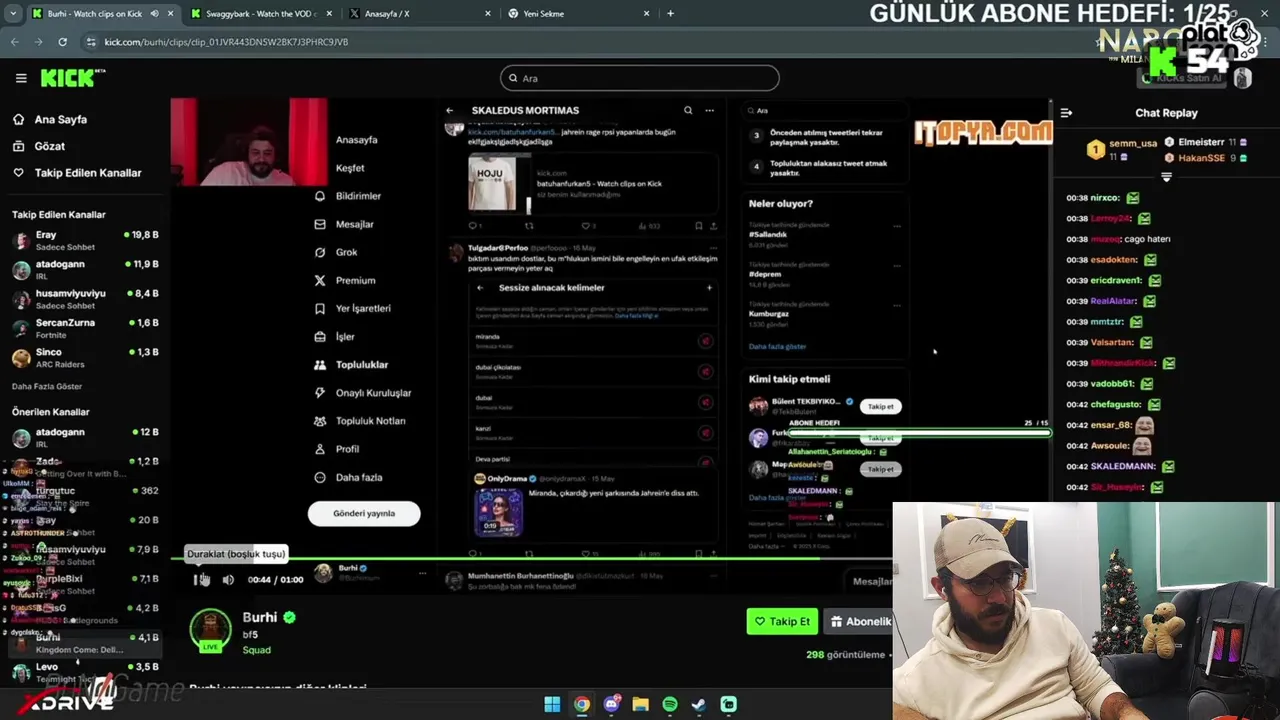Open site info icon in address bar

[91, 42]
